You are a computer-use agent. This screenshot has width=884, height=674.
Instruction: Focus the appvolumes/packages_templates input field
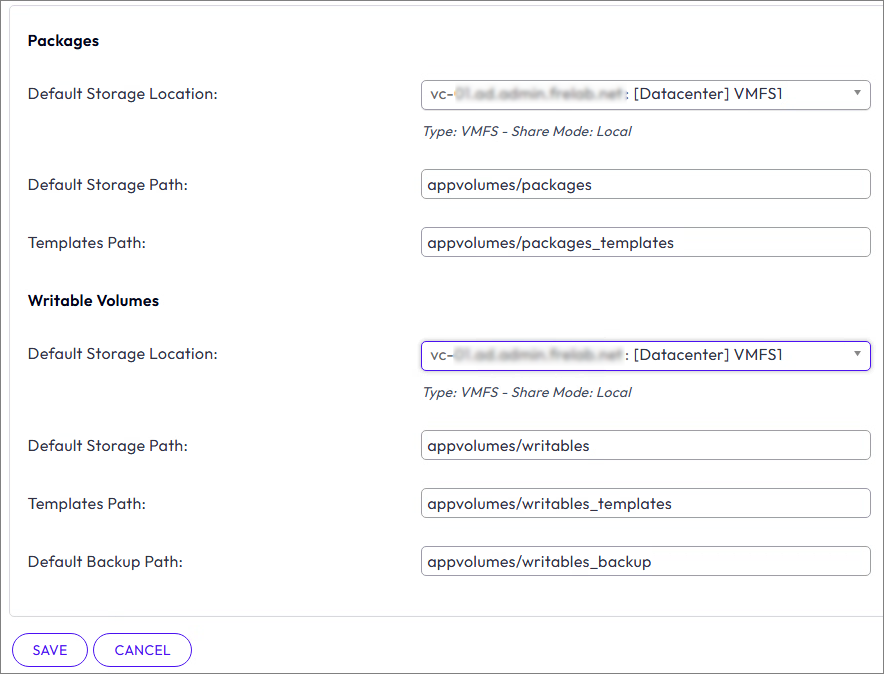point(645,243)
